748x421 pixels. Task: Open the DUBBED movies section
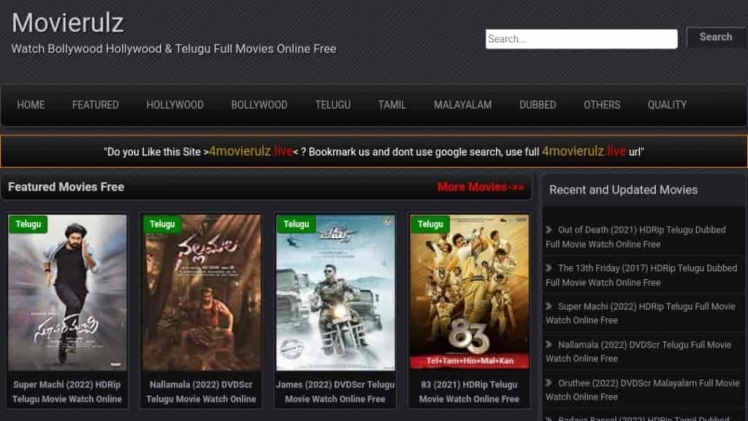click(538, 105)
